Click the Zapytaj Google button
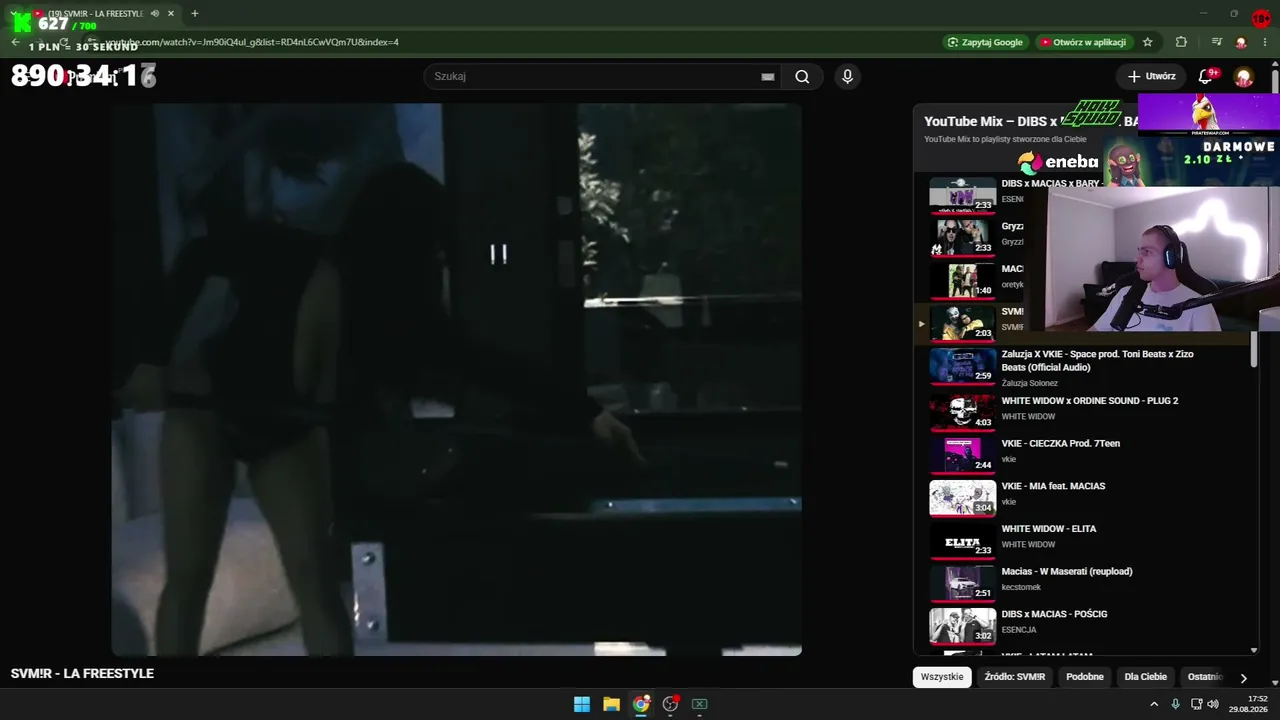The height and width of the screenshot is (720, 1280). pos(985,42)
